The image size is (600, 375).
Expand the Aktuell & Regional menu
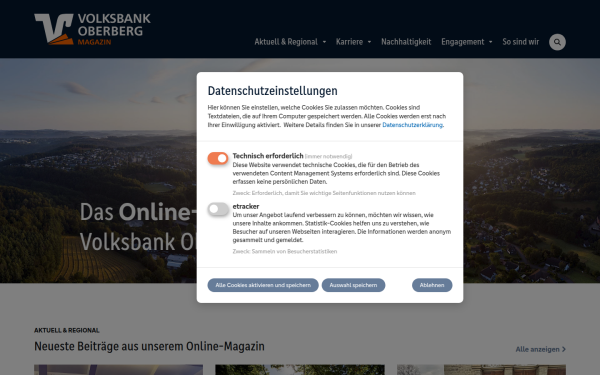point(290,42)
